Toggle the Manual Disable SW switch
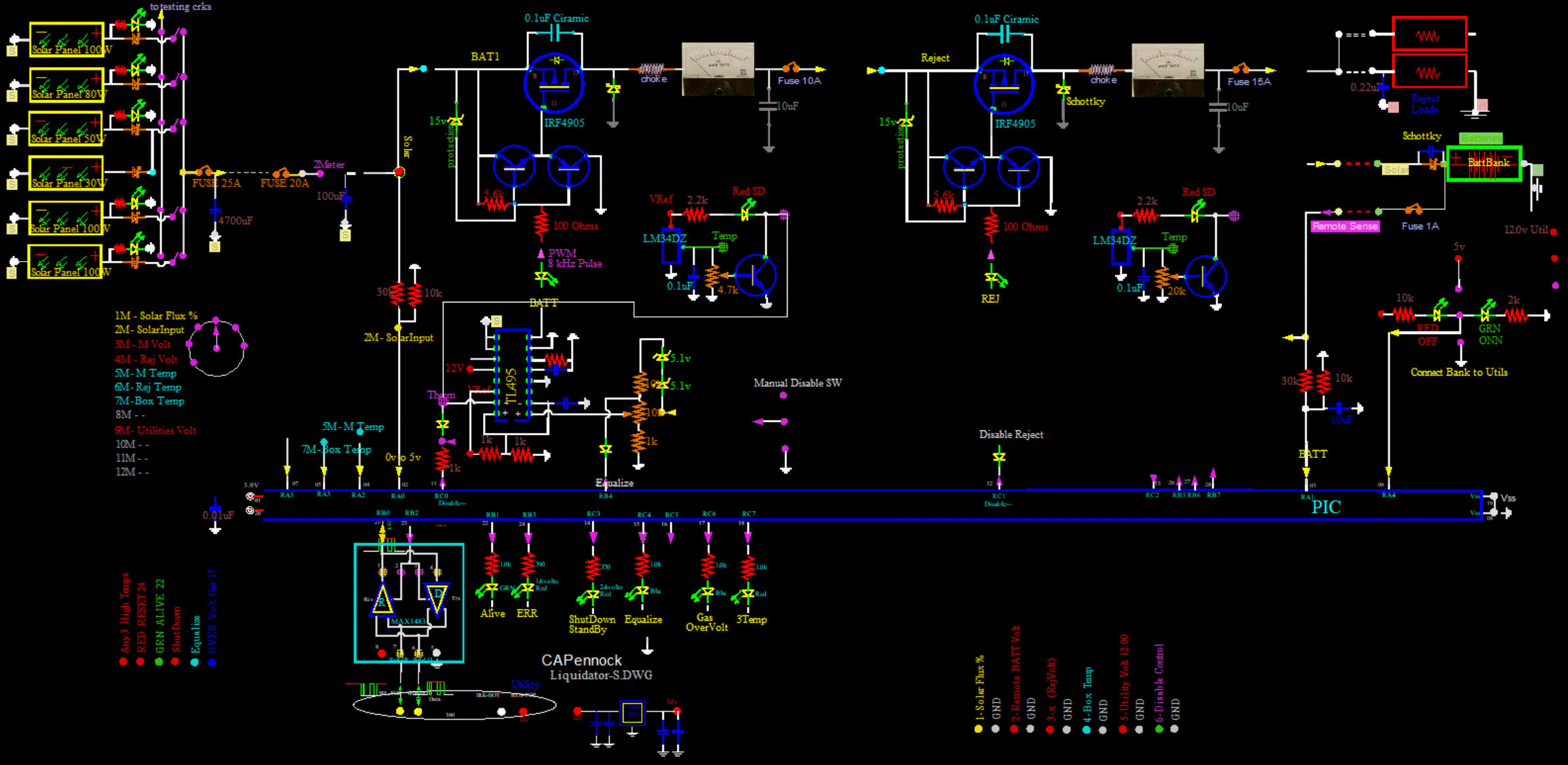Viewport: 1568px width, 765px height. point(783,421)
